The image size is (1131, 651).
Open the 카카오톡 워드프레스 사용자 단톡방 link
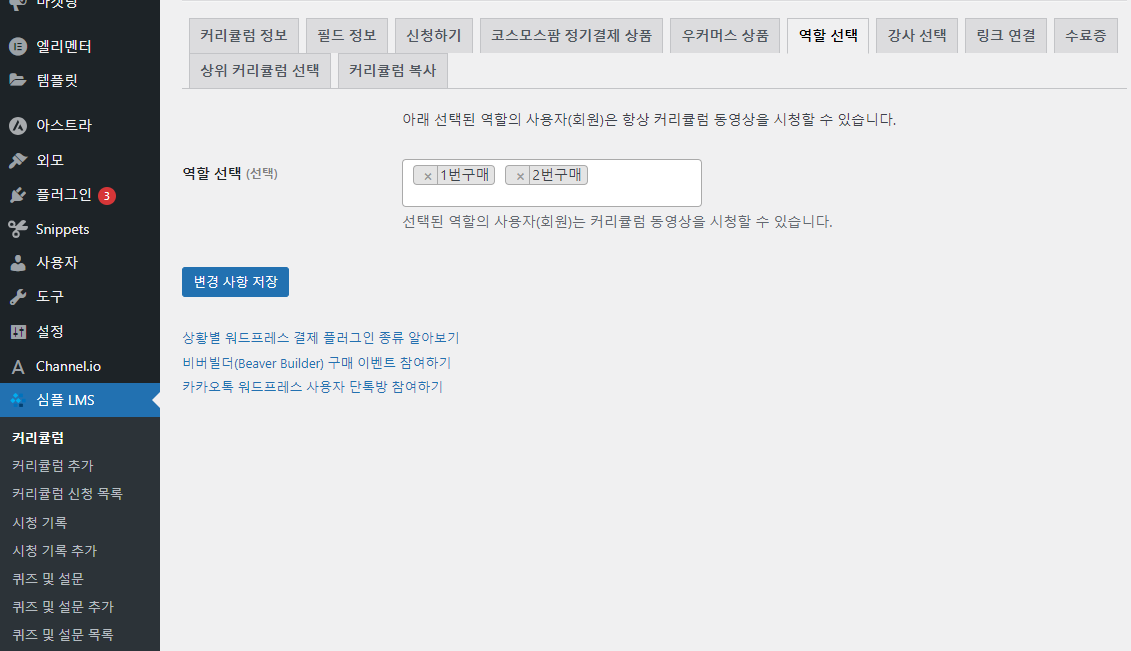coord(312,386)
